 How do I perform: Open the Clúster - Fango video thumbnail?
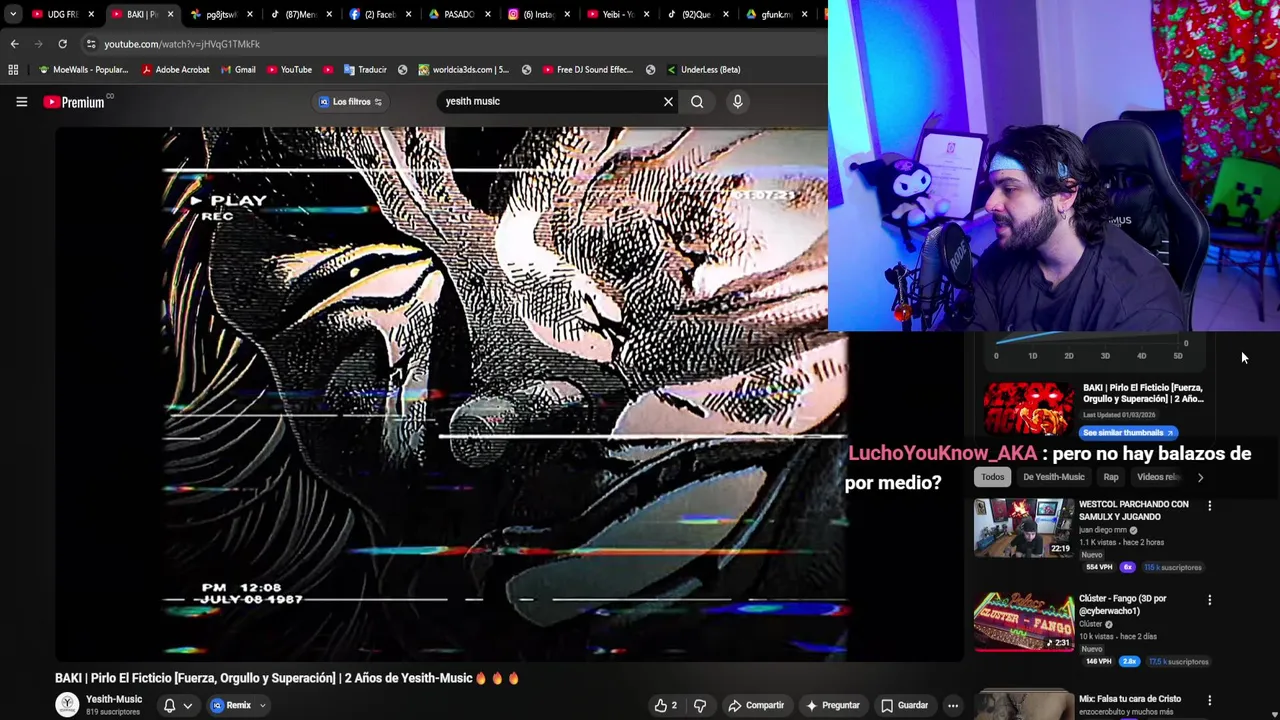1023,622
